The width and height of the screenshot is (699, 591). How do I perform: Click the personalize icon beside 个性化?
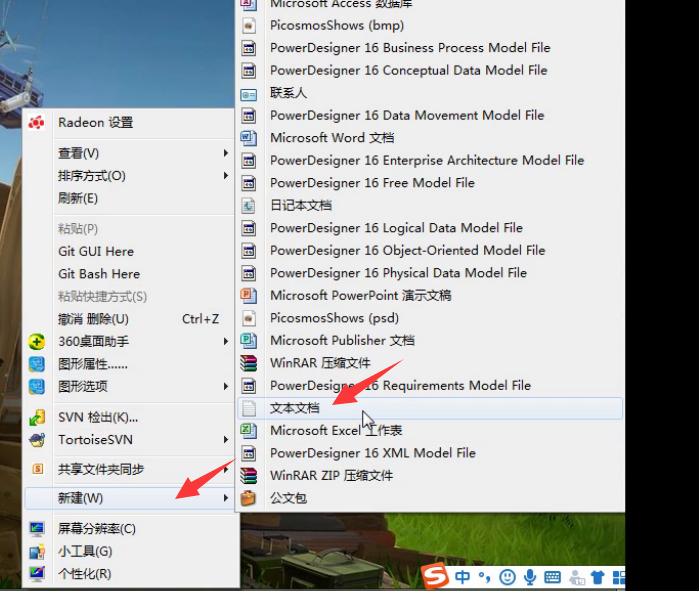[x=37, y=573]
